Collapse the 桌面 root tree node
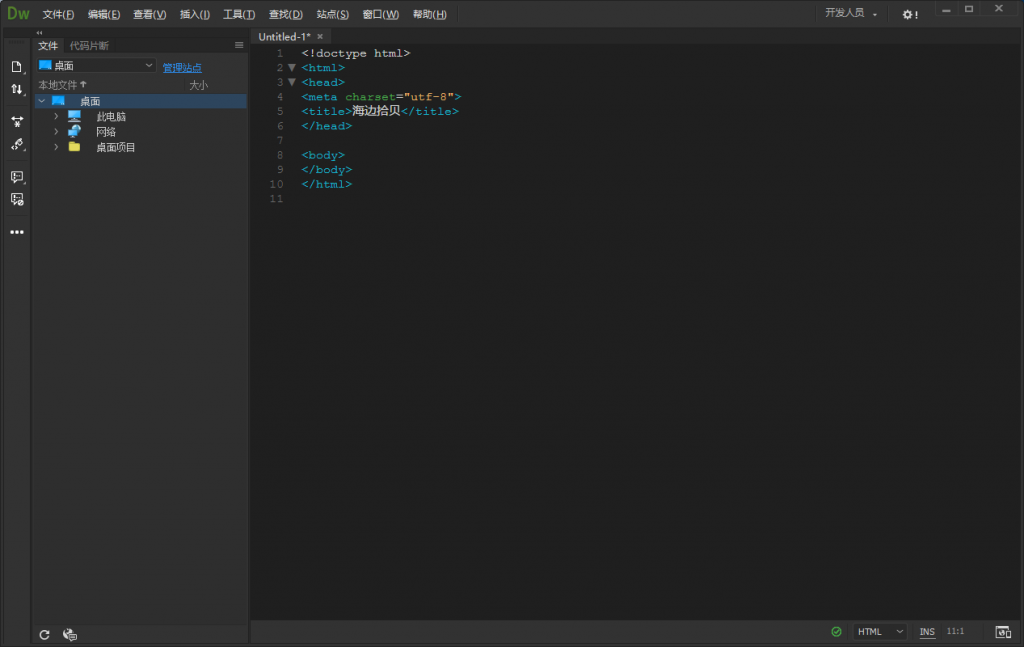The height and width of the screenshot is (647, 1024). point(42,101)
